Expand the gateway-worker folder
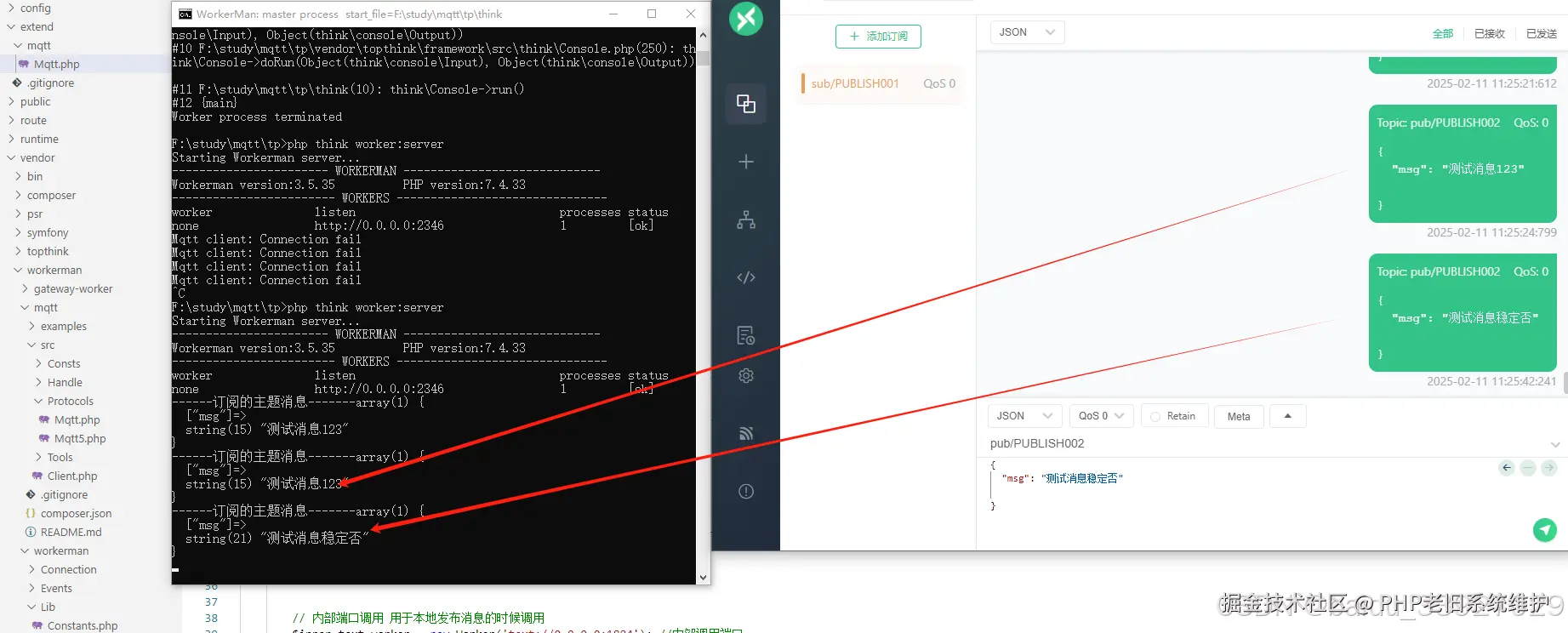Image resolution: width=1568 pixels, height=633 pixels. pos(26,288)
